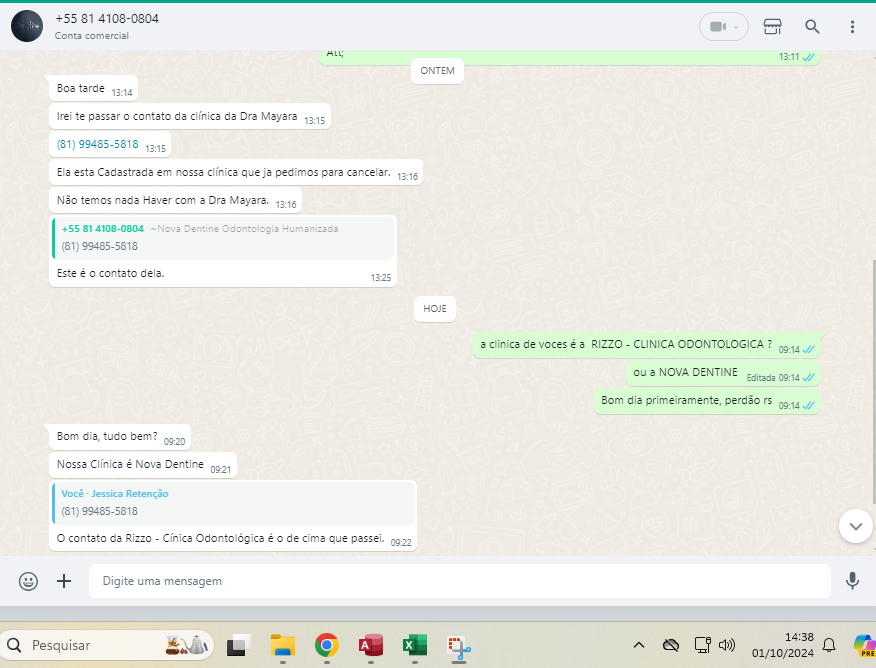Open quoted message from +55 81 4108-0804
This screenshot has height=668, width=876.
(223, 237)
